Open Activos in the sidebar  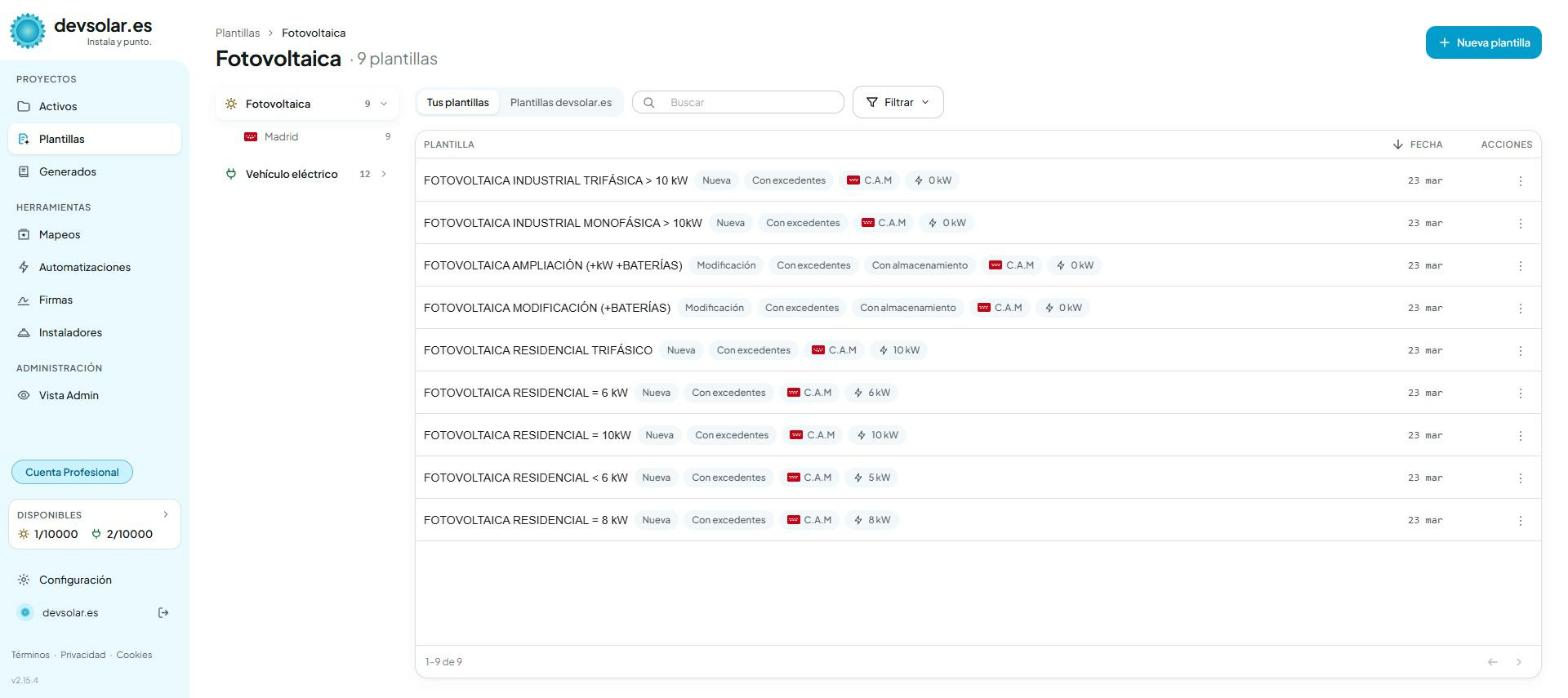tap(95, 106)
